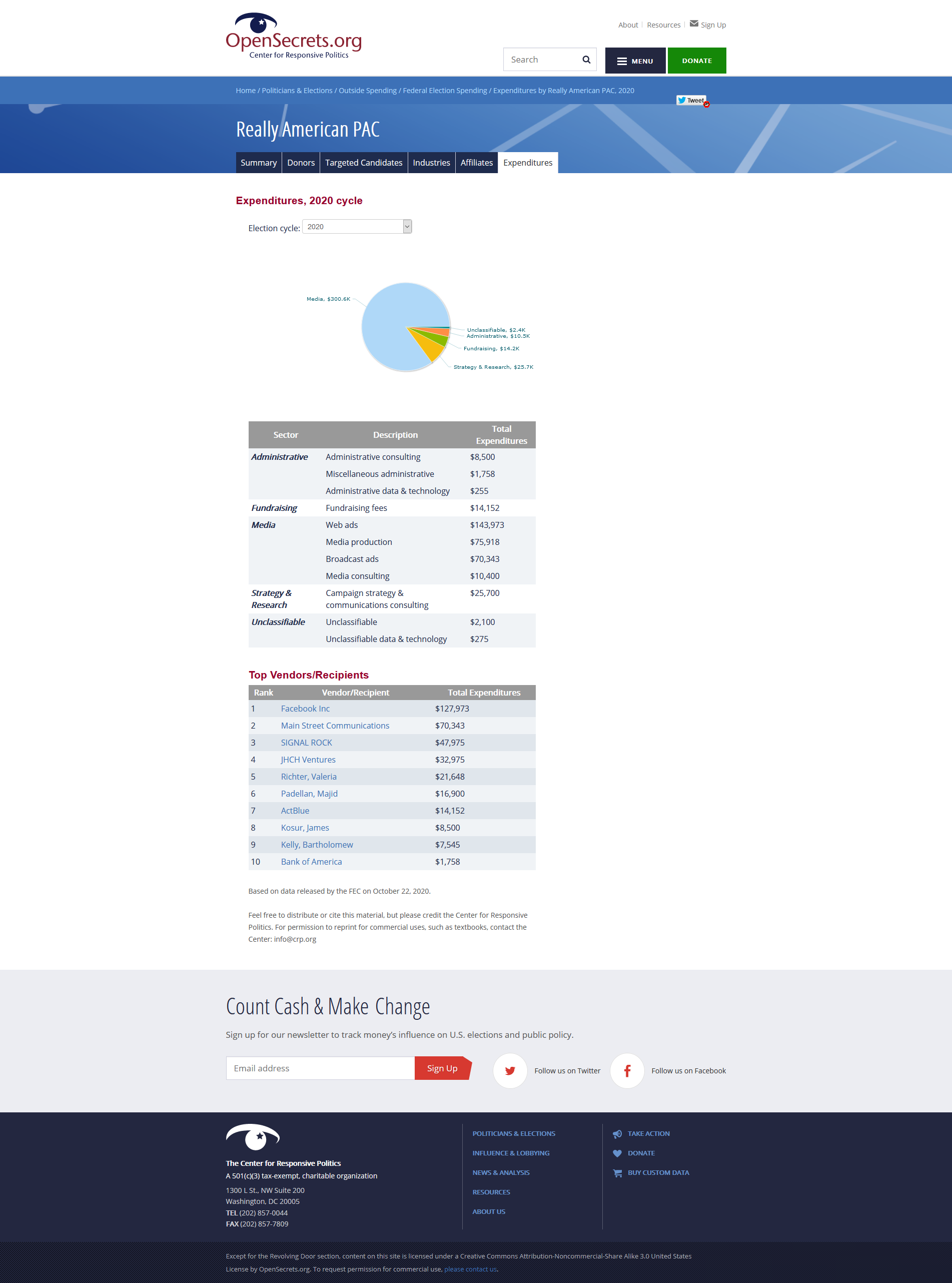Click the search magnifier icon
This screenshot has width=952, height=1283.
(586, 60)
